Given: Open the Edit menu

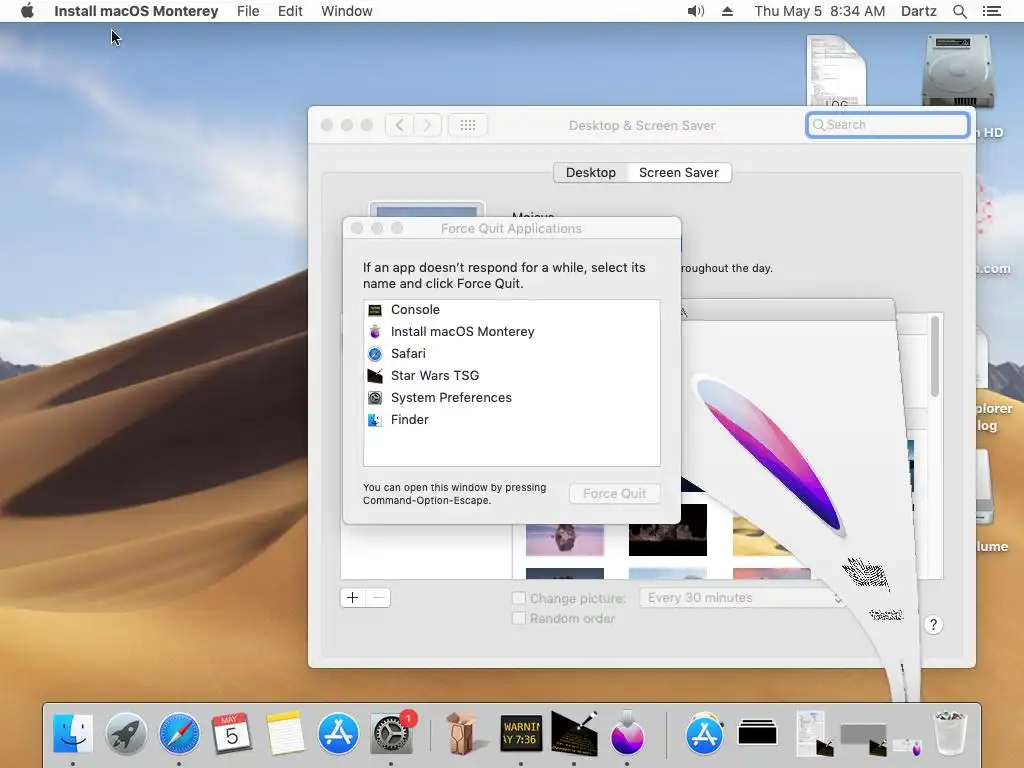Looking at the screenshot, I should click(290, 11).
